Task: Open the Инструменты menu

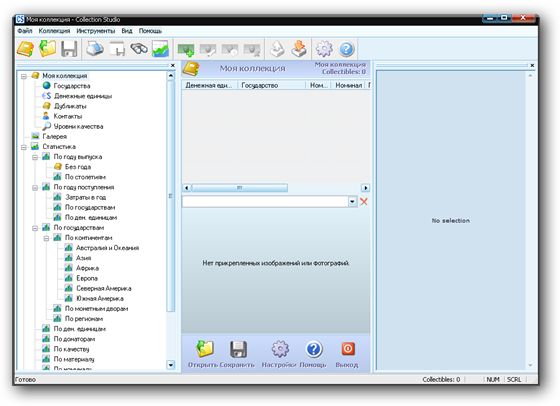Action: tap(96, 31)
